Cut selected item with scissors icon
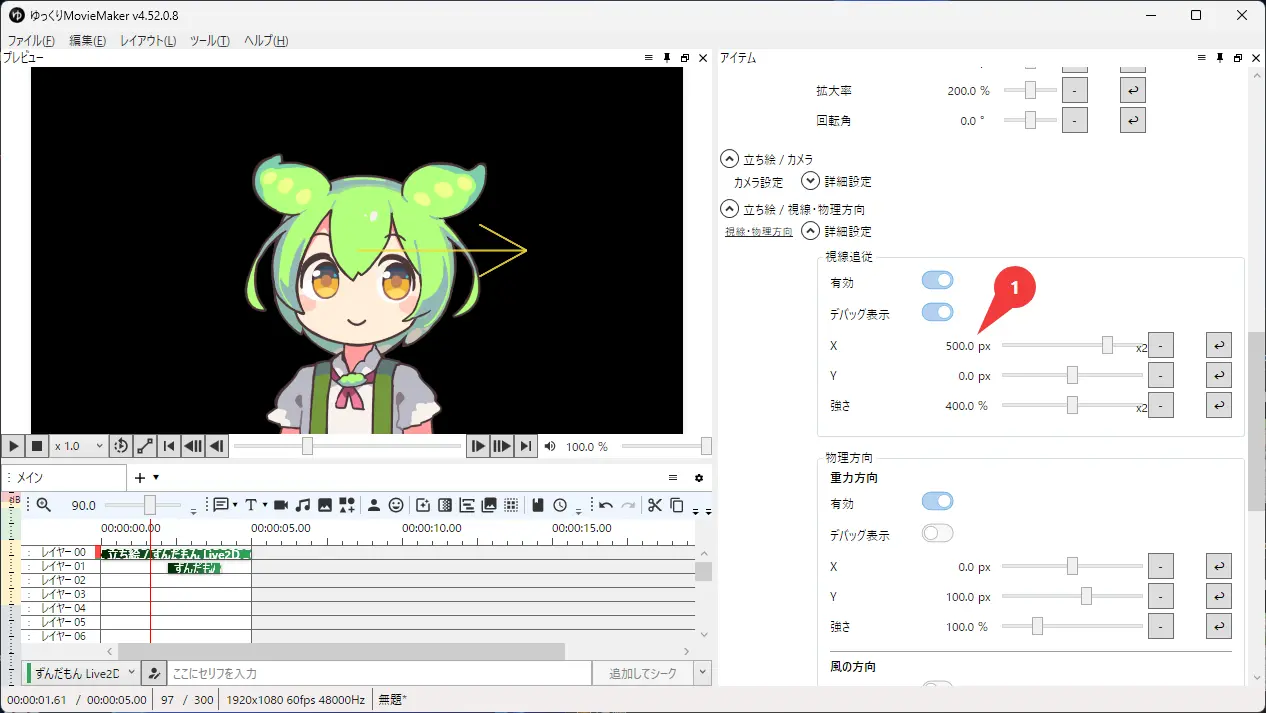Image resolution: width=1266 pixels, height=713 pixels. point(655,505)
